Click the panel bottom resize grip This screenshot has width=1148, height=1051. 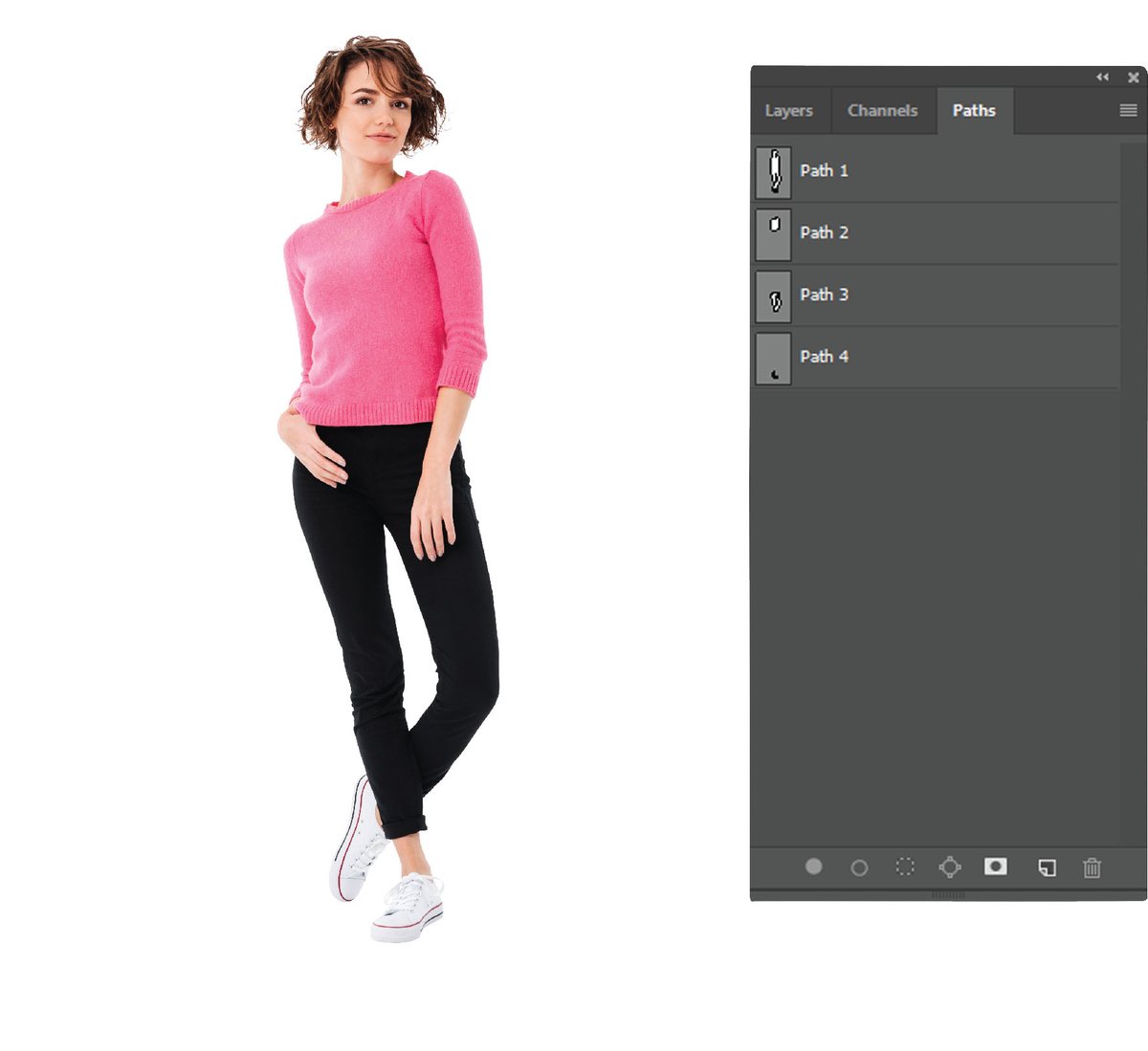coord(948,895)
